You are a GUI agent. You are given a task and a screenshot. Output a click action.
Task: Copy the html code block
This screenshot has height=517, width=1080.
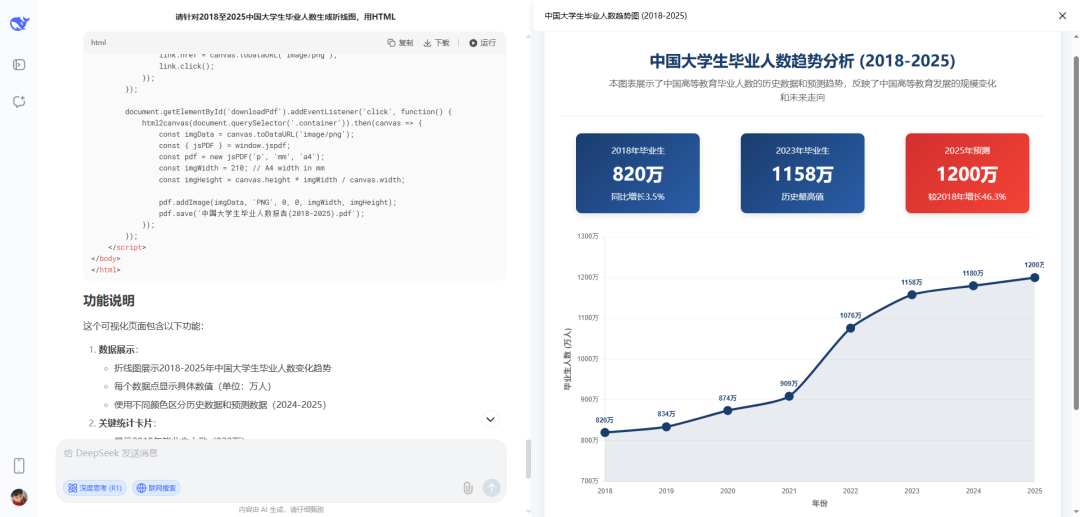click(x=400, y=43)
